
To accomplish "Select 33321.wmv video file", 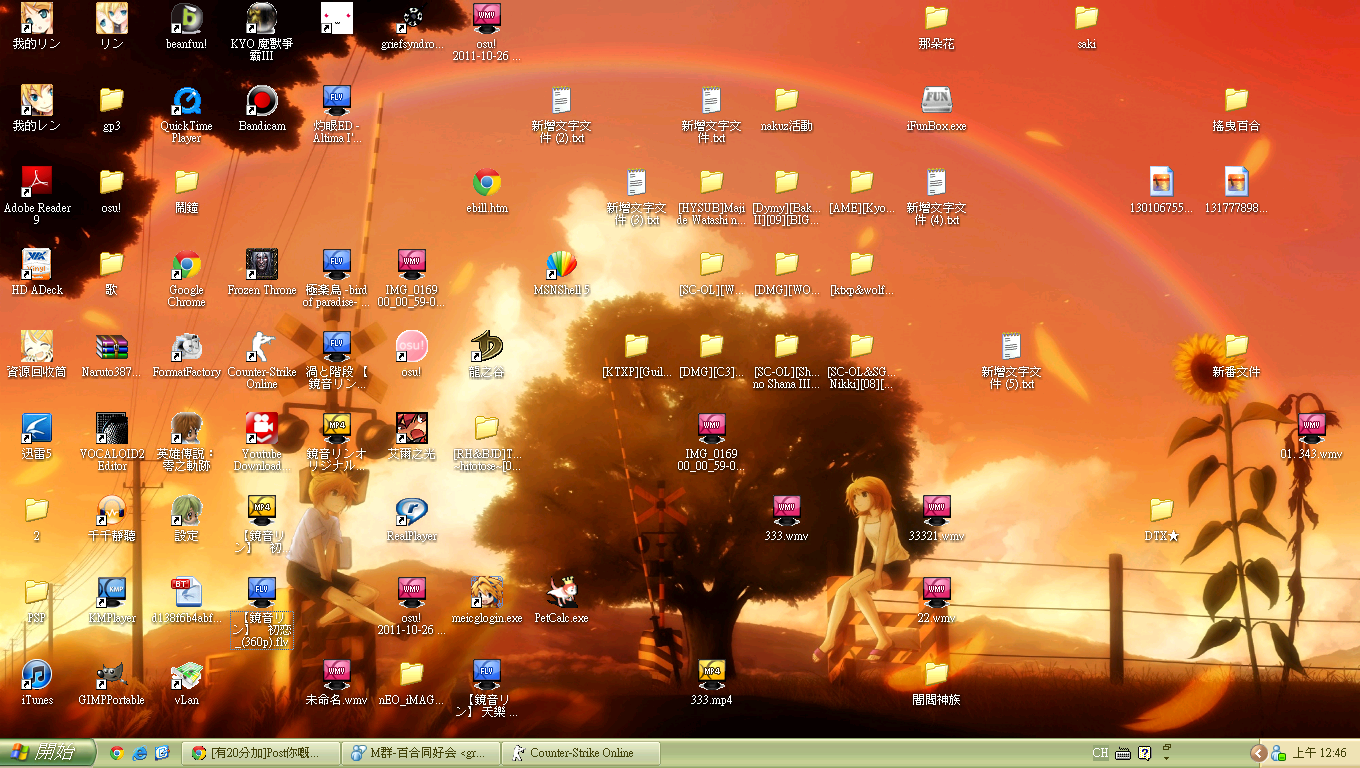I will [936, 510].
